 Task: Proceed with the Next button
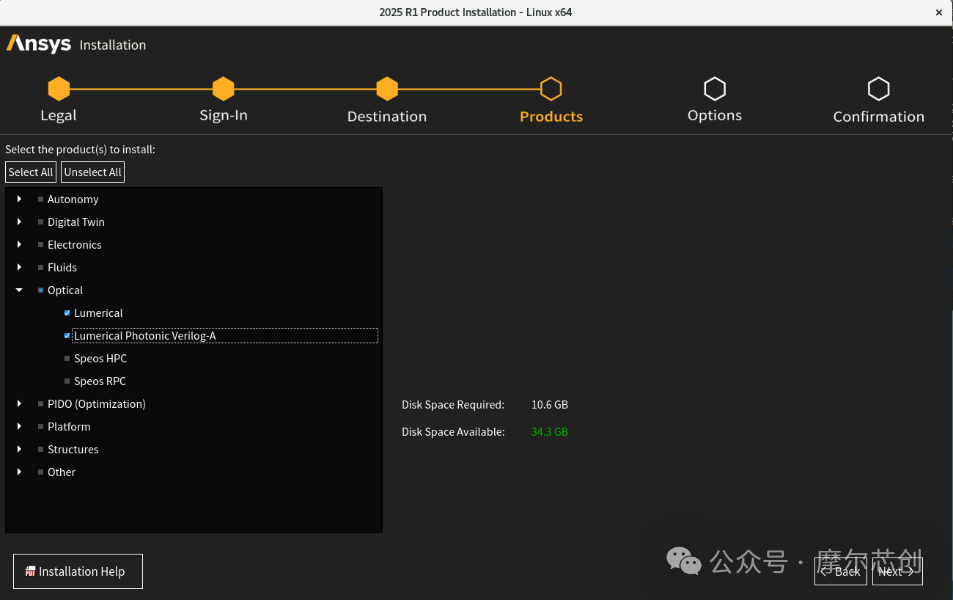click(x=897, y=571)
